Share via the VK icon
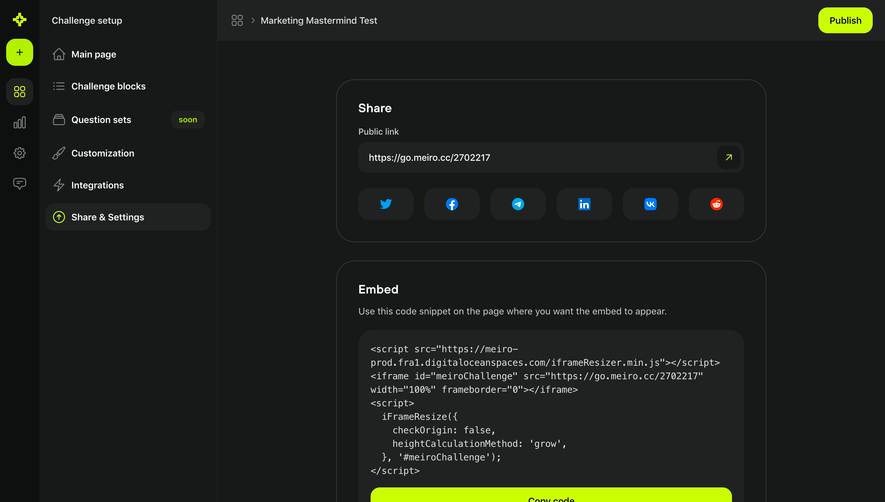This screenshot has height=502, width=885. tap(650, 204)
